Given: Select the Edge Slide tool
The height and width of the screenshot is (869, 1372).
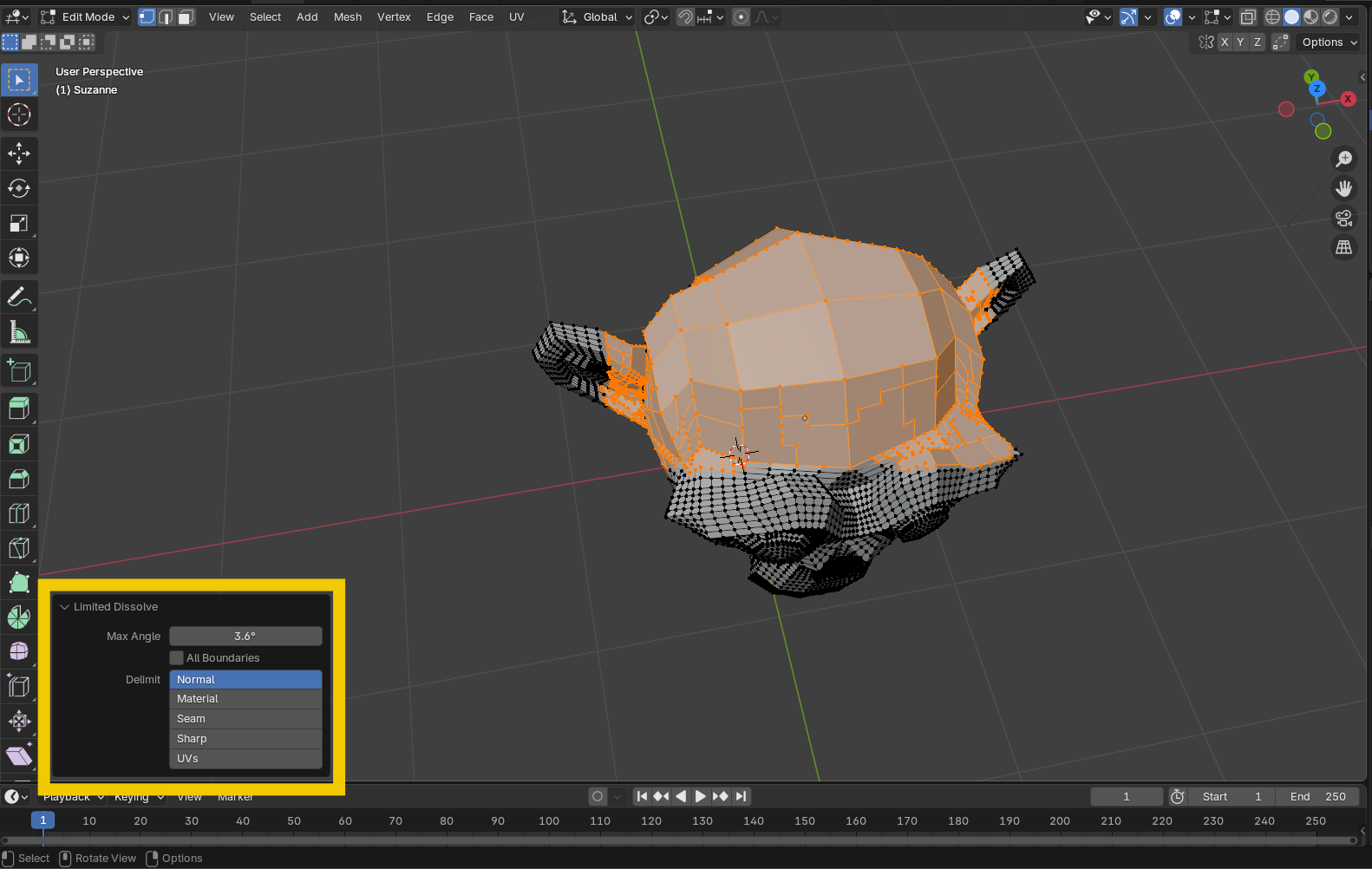Looking at the screenshot, I should click(x=19, y=686).
